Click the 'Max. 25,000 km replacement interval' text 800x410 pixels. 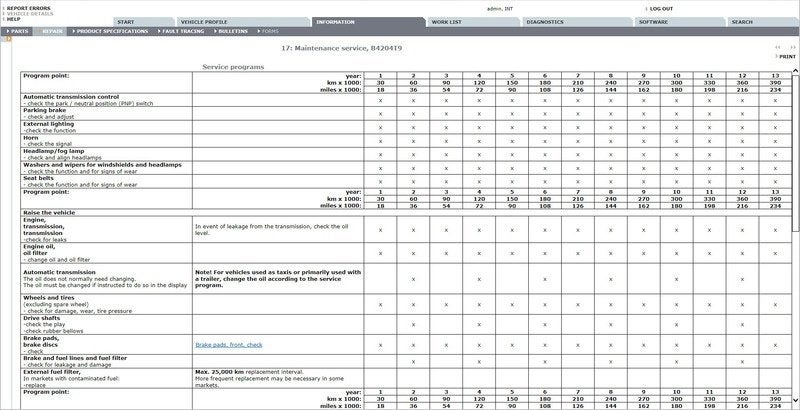[249, 372]
